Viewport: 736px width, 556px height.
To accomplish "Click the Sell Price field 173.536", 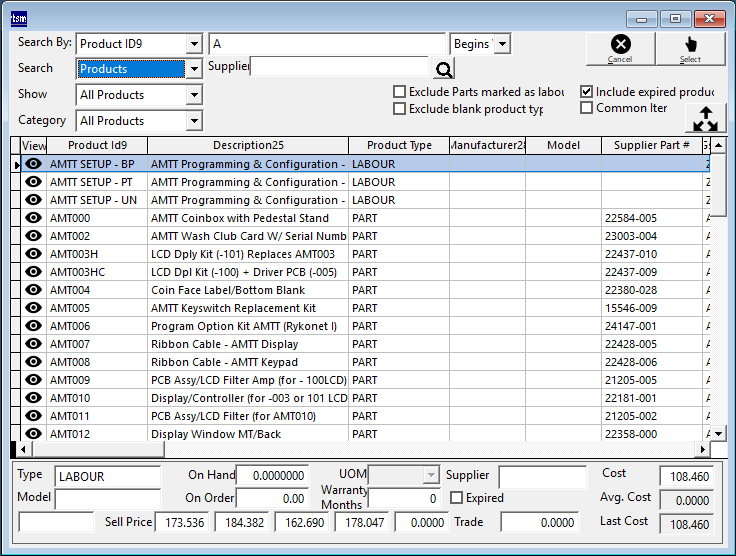I will 181,523.
